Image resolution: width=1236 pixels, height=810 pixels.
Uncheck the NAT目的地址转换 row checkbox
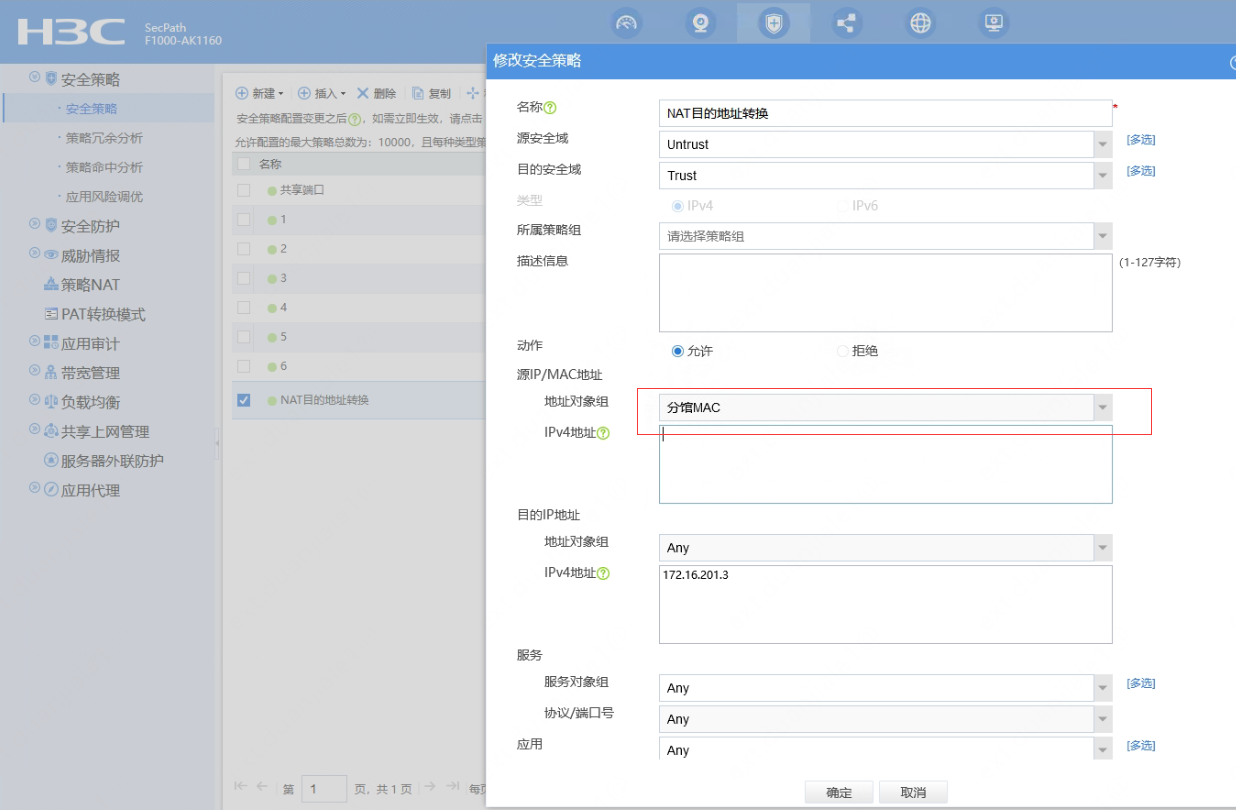pos(244,400)
